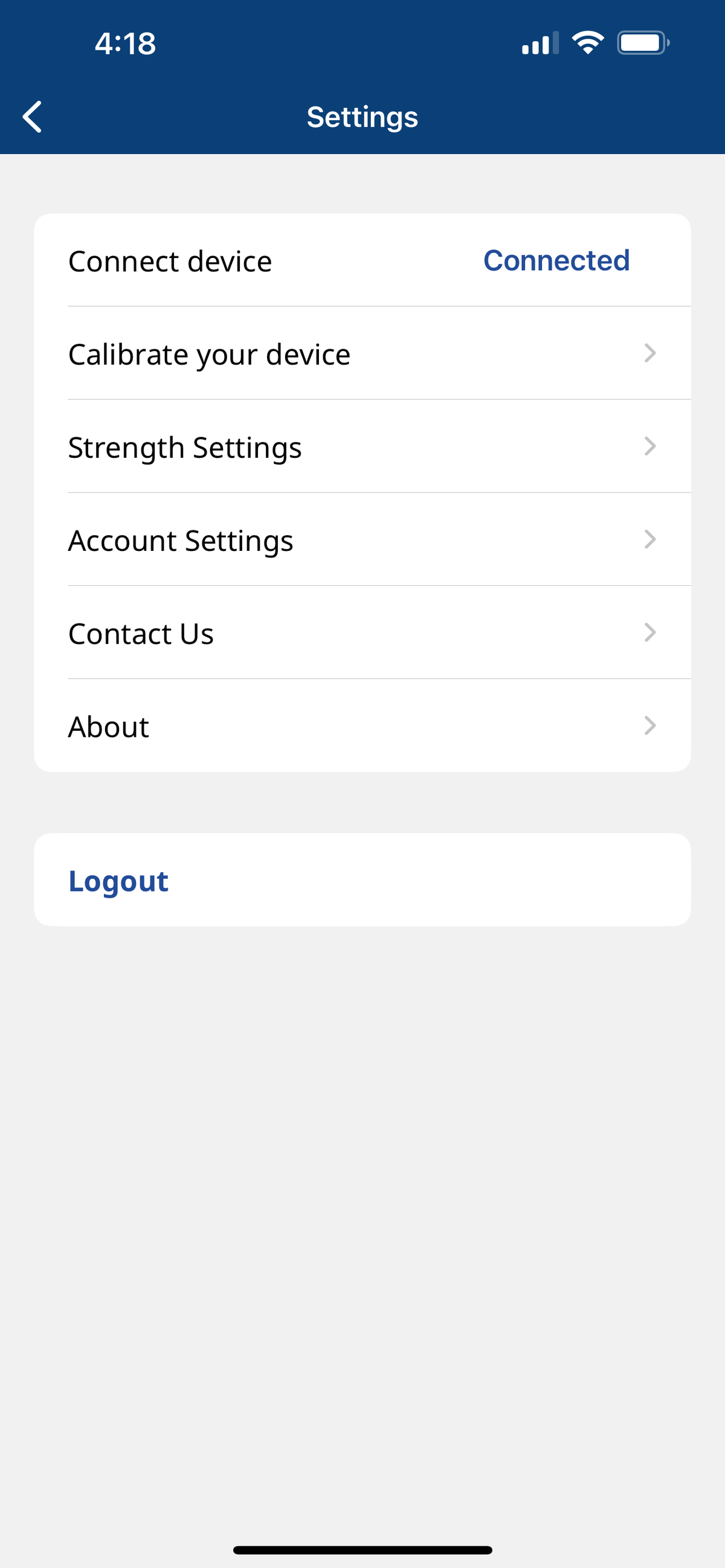
Task: Open the Strength Settings label
Action: [185, 448]
